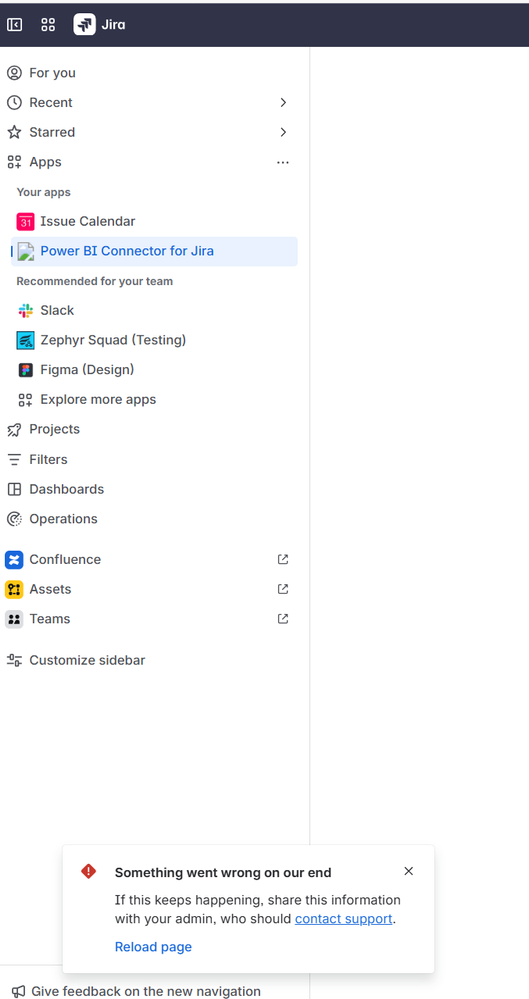Image resolution: width=529 pixels, height=999 pixels.
Task: Expand the Recent chevron
Action: pyautogui.click(x=283, y=103)
